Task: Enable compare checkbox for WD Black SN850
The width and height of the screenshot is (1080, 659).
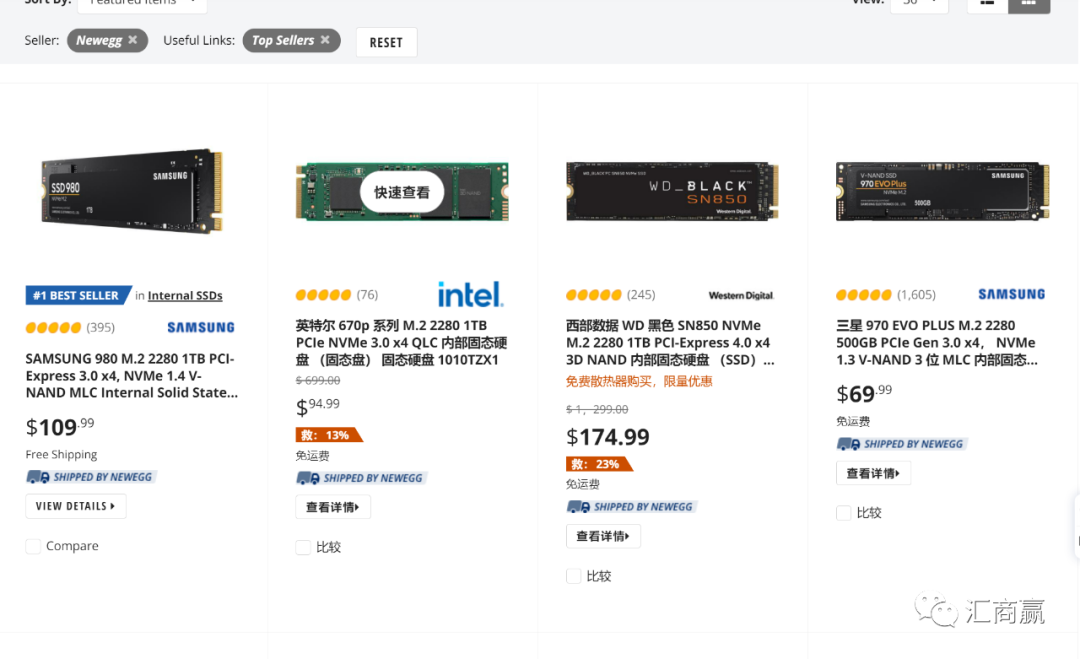Action: [574, 576]
